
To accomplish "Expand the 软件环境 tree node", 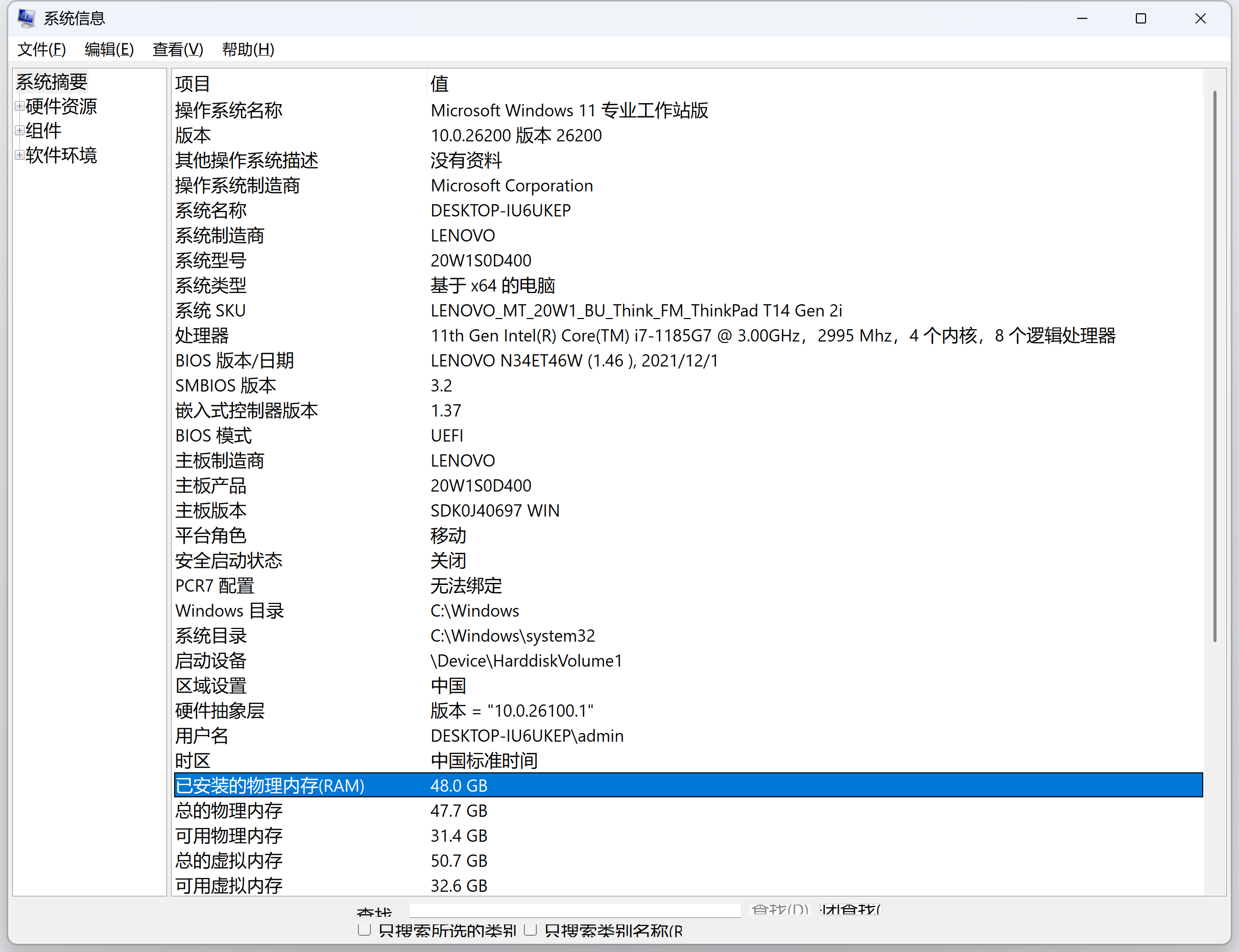I will [19, 155].
